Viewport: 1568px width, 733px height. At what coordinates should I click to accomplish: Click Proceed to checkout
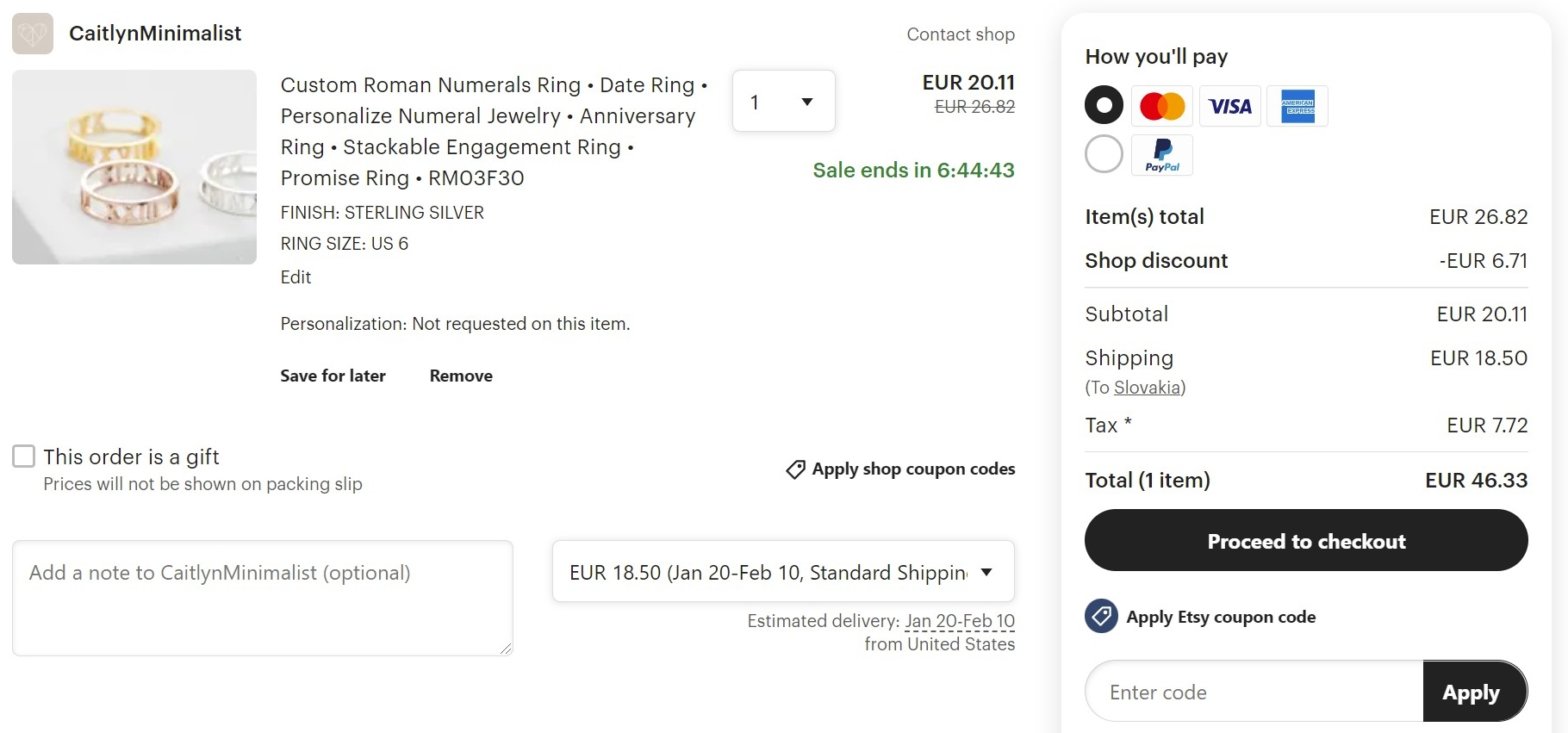[x=1305, y=541]
